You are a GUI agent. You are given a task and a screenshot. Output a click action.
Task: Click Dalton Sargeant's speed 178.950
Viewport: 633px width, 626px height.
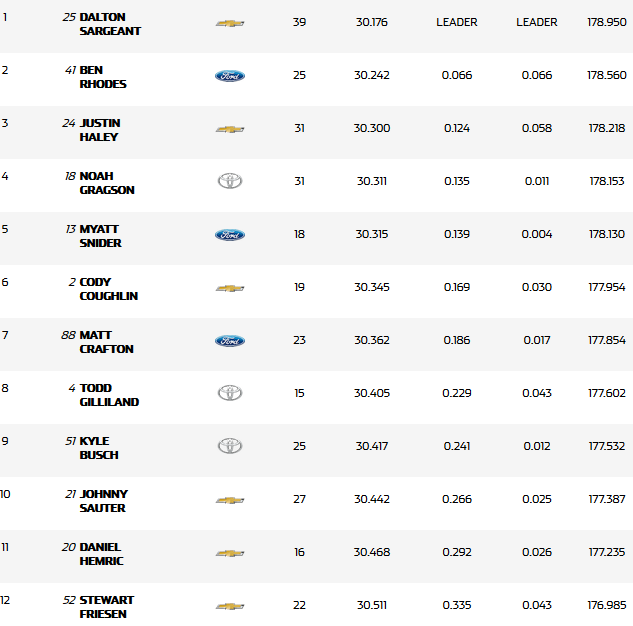coord(607,22)
